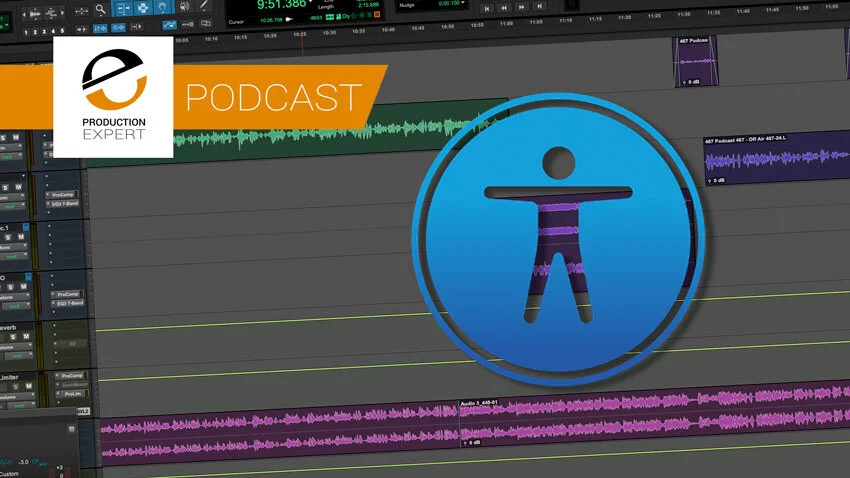Viewport: 850px width, 478px height.
Task: Click the 10:25 mark on the timeline ruler
Action: pos(299,34)
